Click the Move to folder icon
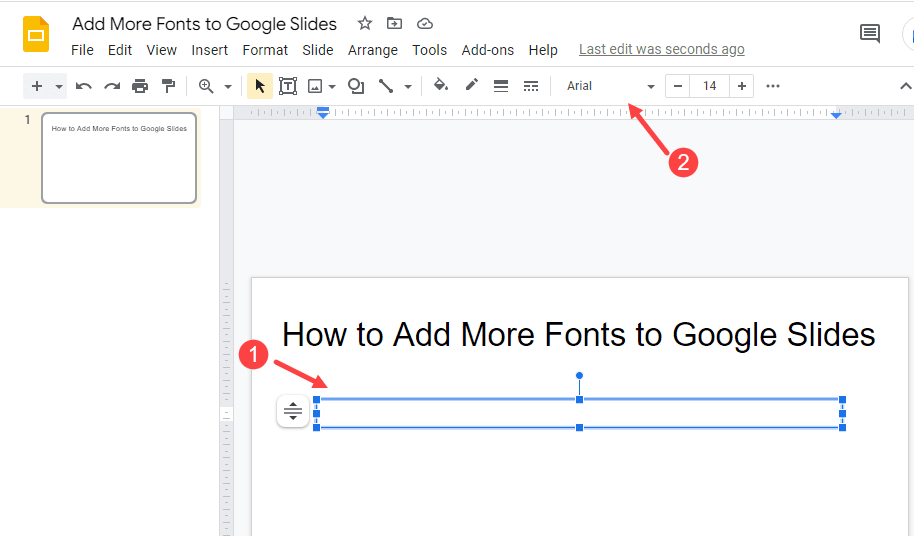The image size is (914, 536). pyautogui.click(x=395, y=23)
